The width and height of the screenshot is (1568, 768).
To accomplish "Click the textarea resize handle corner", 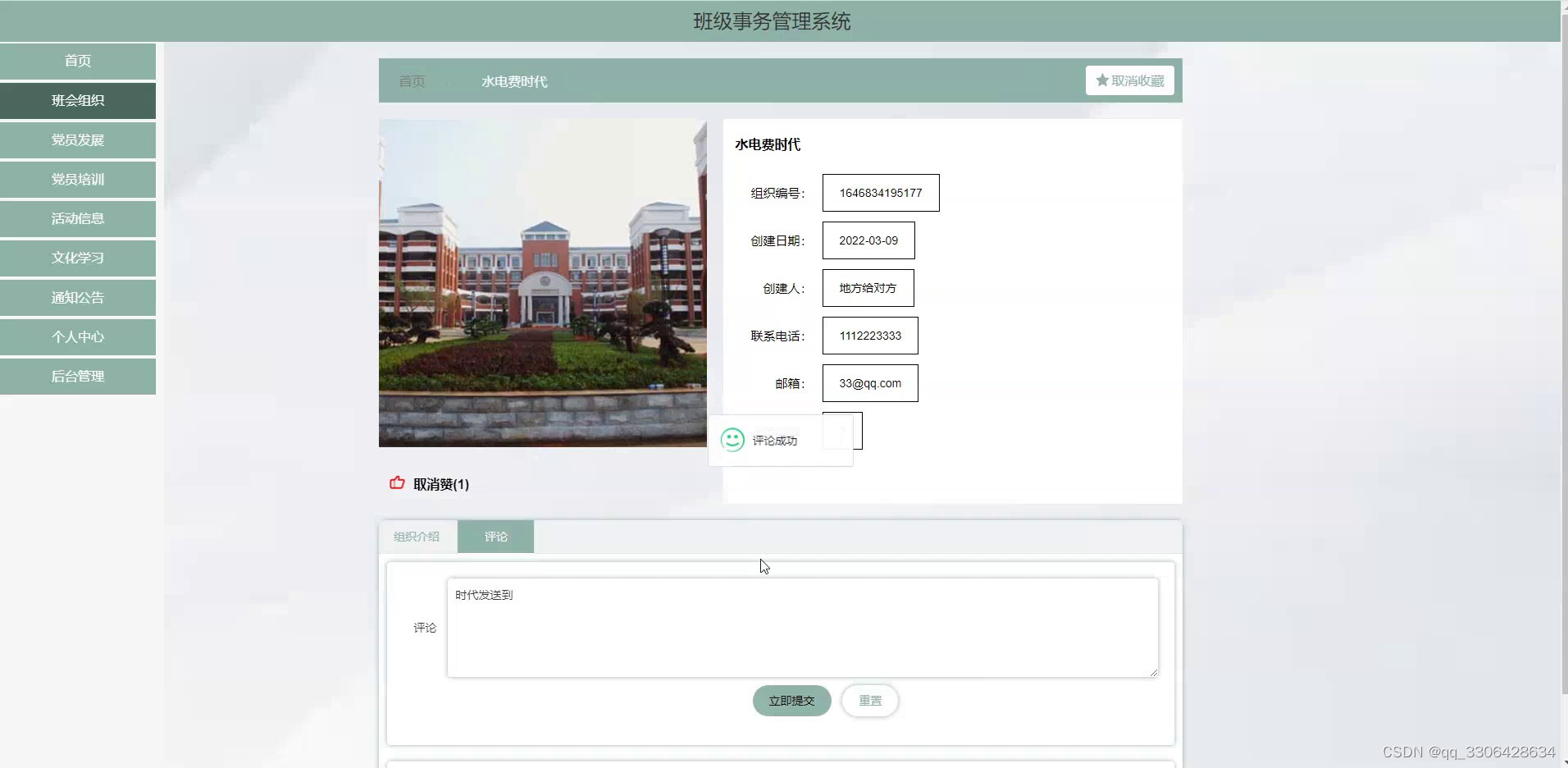I will pyautogui.click(x=1153, y=672).
